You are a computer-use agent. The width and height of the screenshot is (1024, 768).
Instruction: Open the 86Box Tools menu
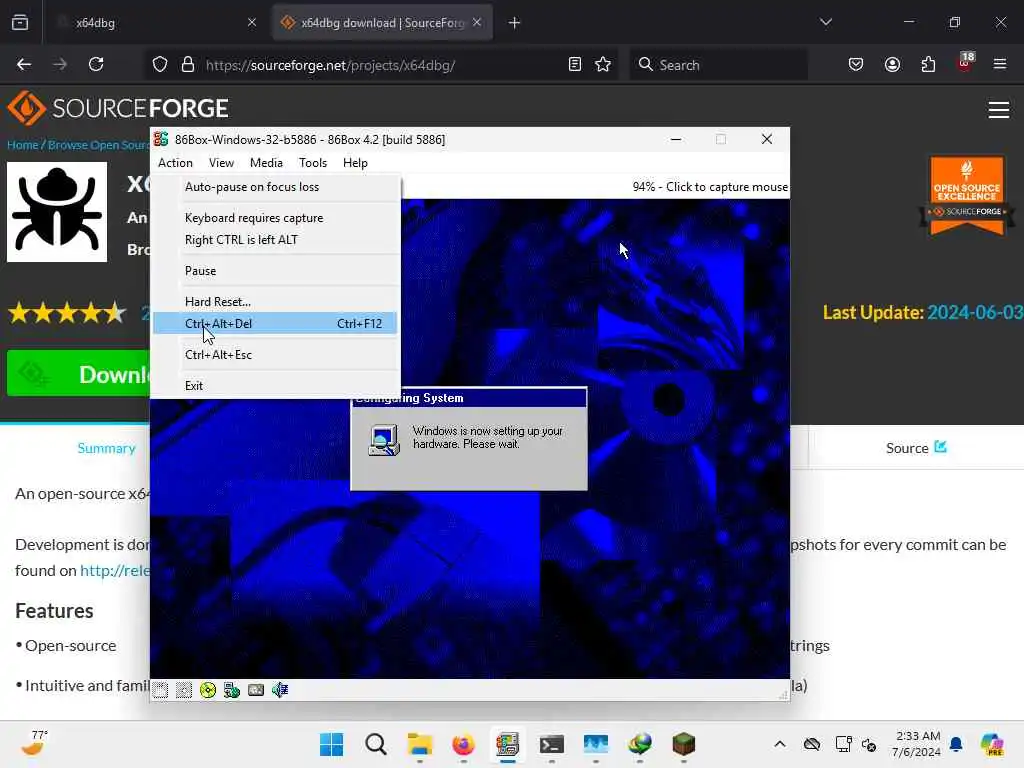[x=313, y=163]
